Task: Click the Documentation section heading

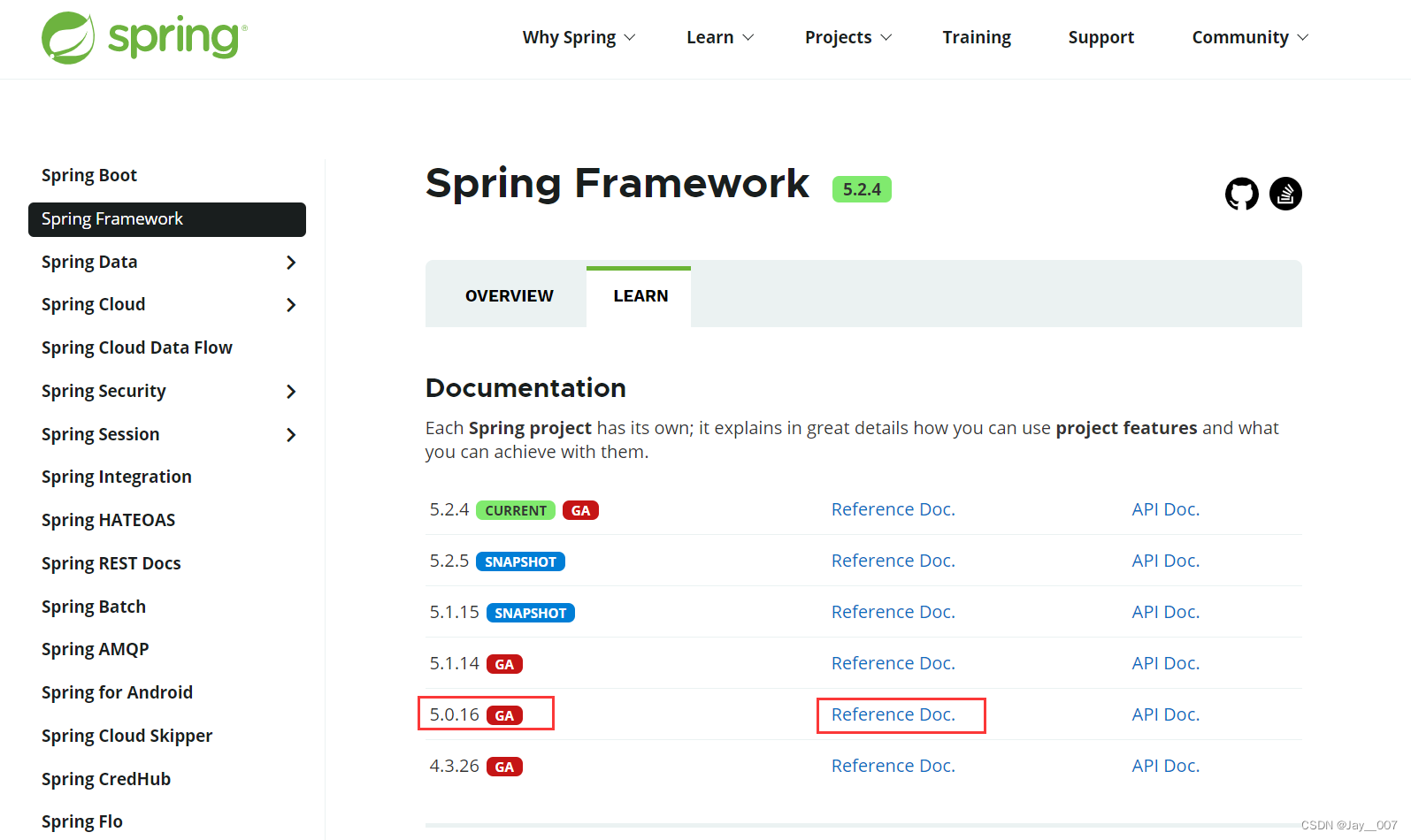Action: click(x=525, y=388)
